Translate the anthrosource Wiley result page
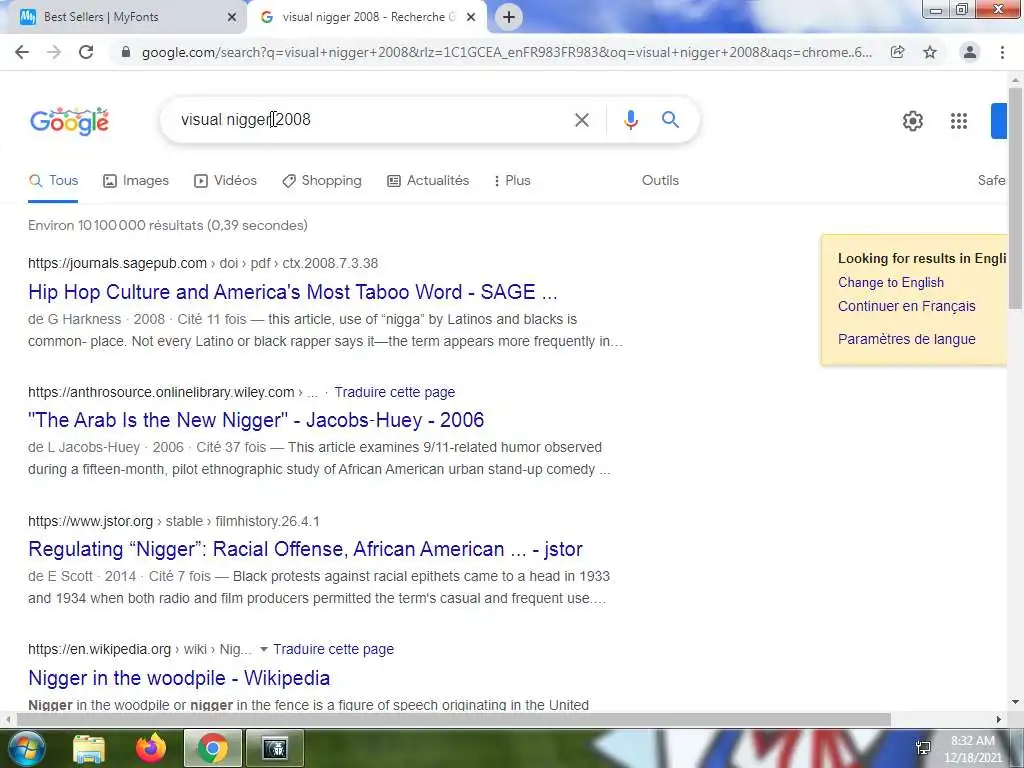Viewport: 1024px width, 768px height. [394, 392]
